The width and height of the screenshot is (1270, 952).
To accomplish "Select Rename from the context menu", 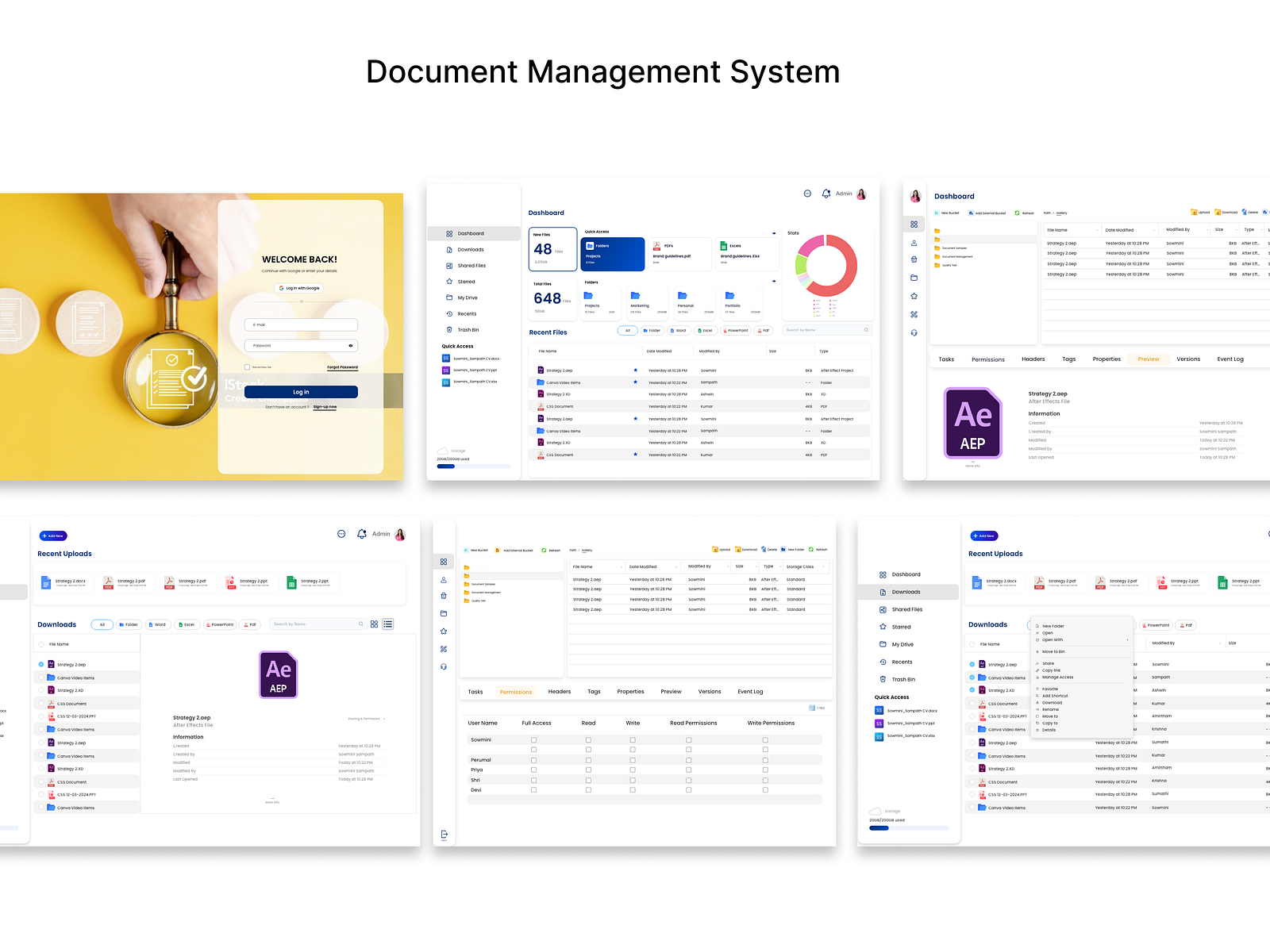I will (x=1052, y=709).
